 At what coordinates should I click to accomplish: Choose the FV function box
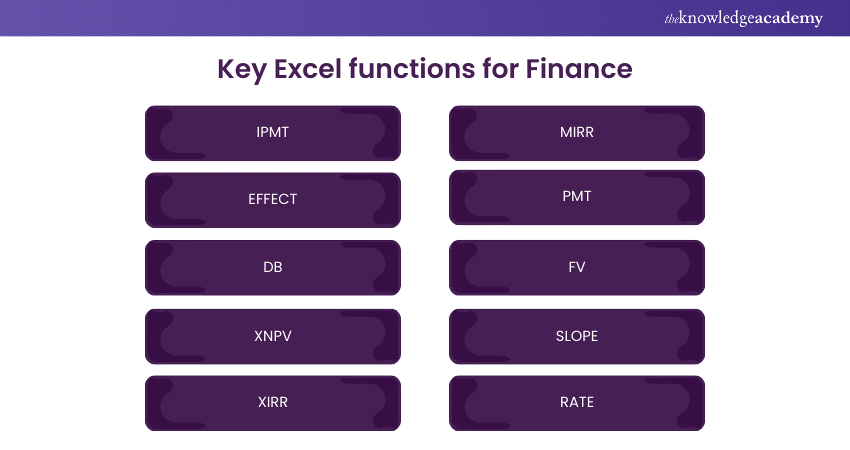point(576,267)
